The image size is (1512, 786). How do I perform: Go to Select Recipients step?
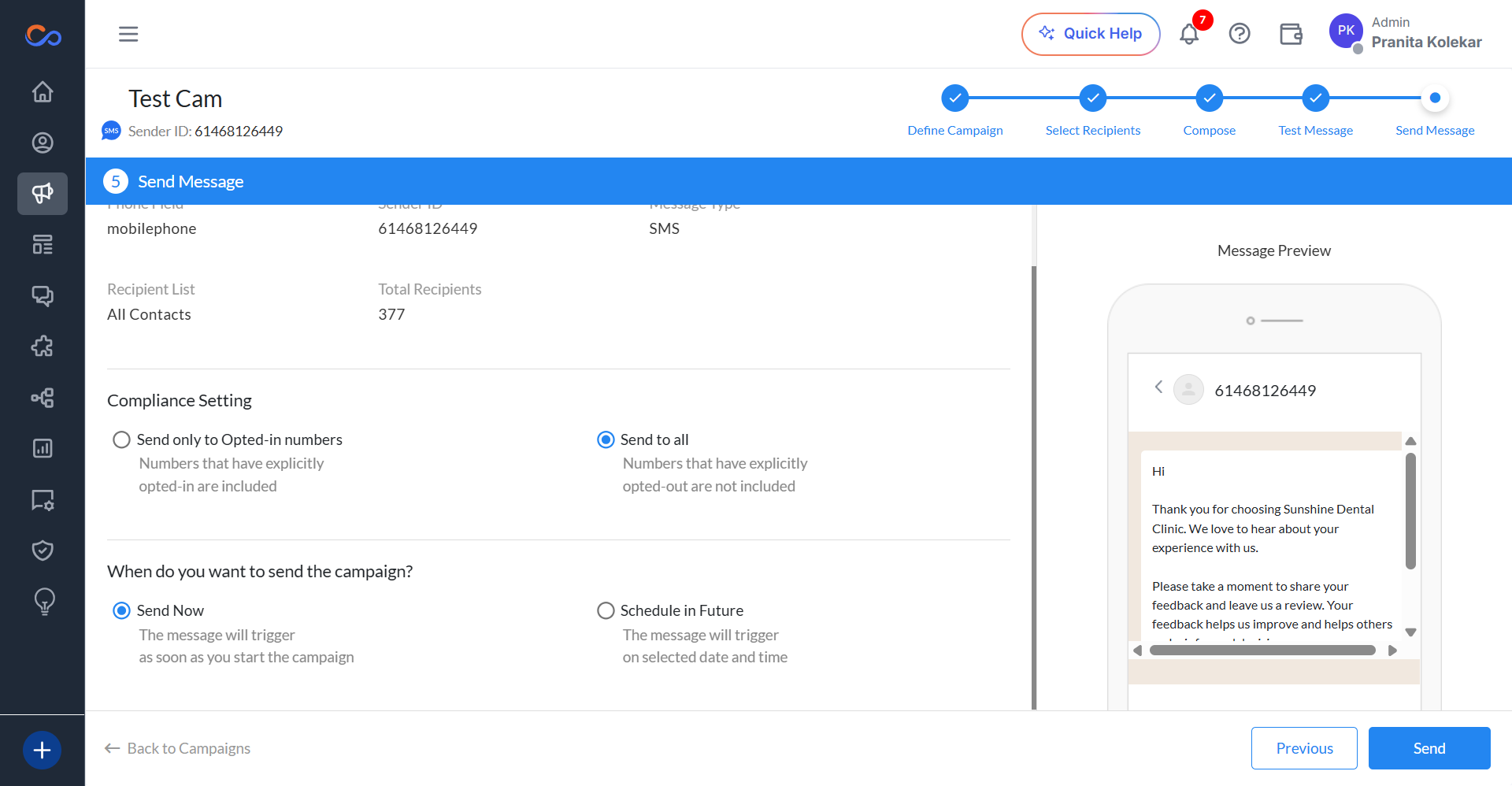pyautogui.click(x=1093, y=98)
